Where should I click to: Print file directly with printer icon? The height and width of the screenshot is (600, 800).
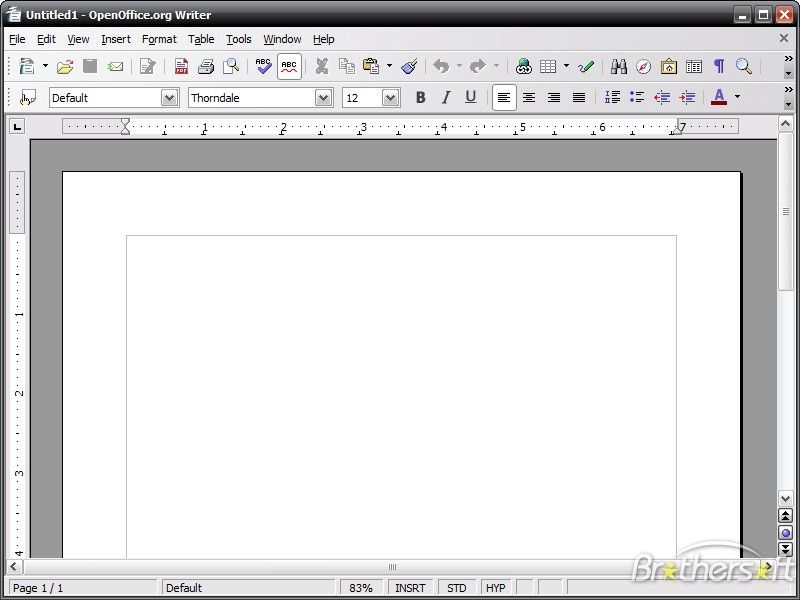[206, 66]
